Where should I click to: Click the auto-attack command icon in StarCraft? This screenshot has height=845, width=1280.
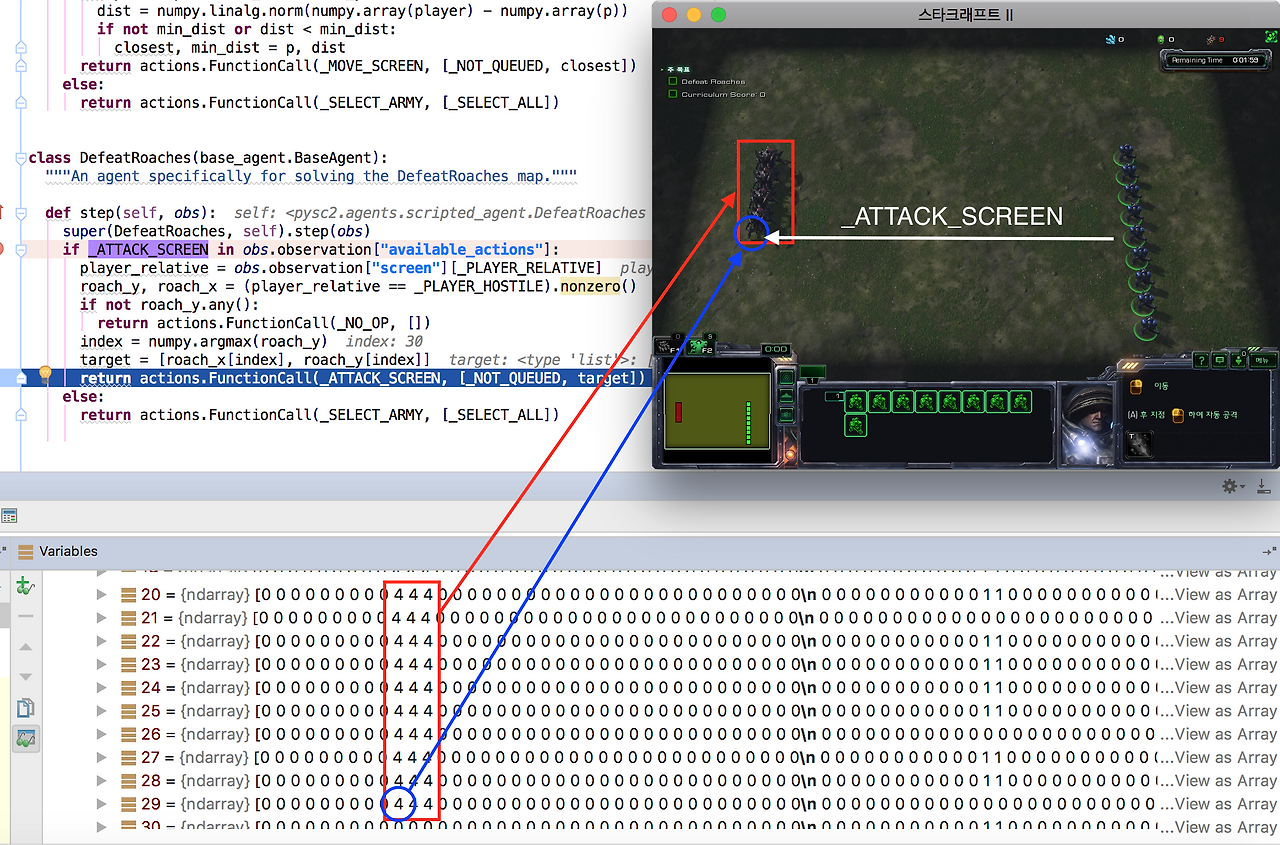click(1179, 415)
